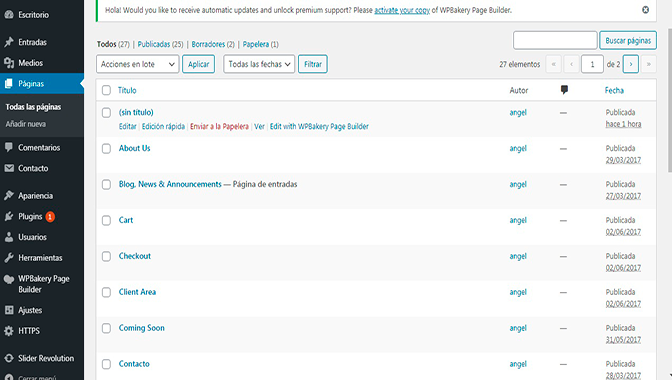Check the Client Area page row
Viewport: 672px width, 380px height.
coord(106,292)
